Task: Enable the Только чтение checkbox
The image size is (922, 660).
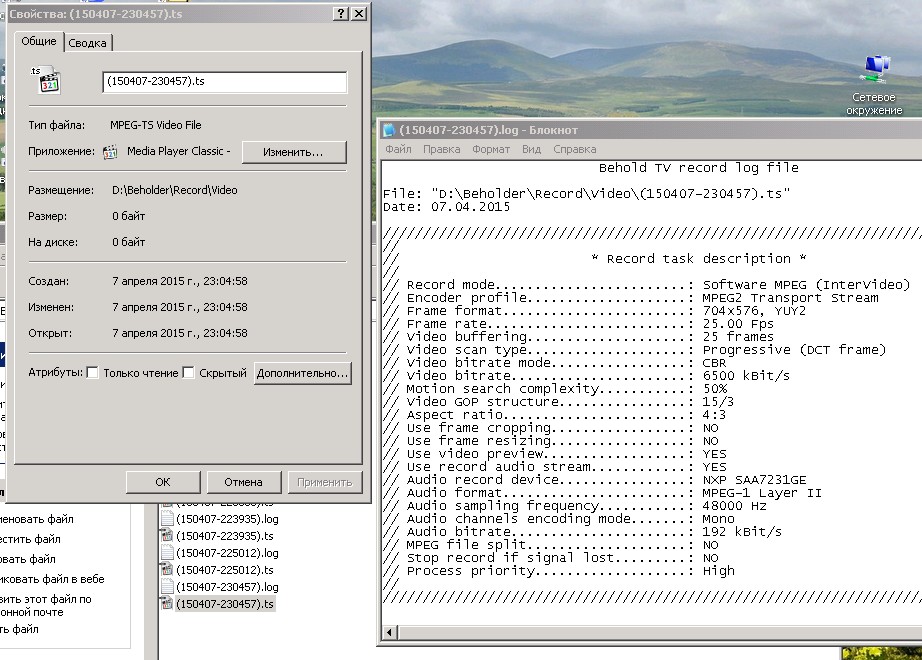Action: pyautogui.click(x=92, y=373)
